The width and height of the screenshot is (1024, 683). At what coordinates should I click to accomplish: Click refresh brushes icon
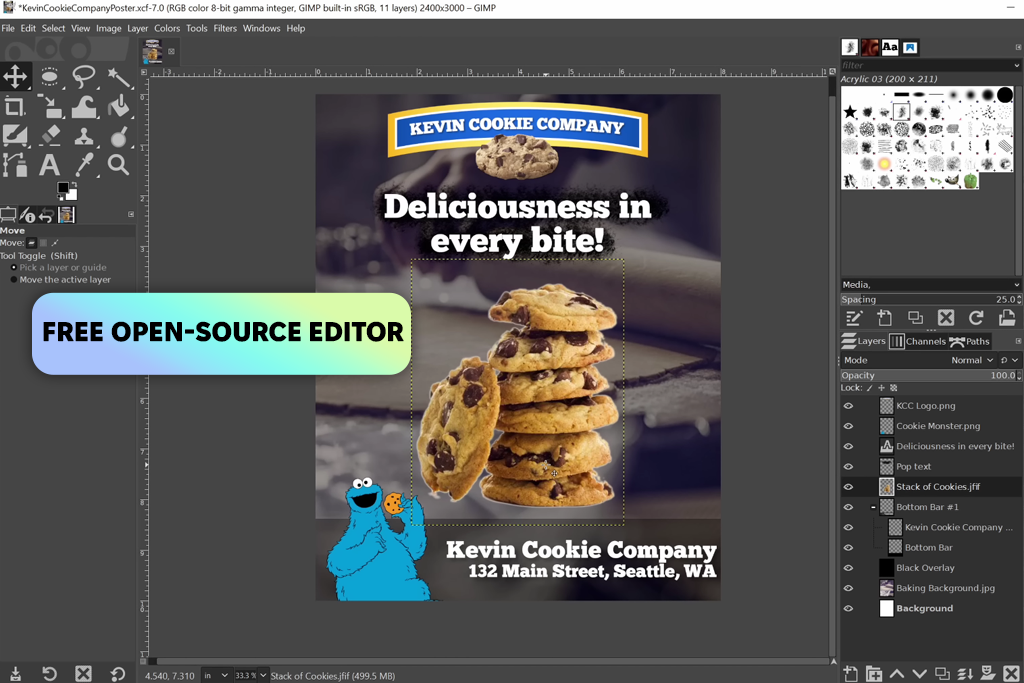pos(976,318)
